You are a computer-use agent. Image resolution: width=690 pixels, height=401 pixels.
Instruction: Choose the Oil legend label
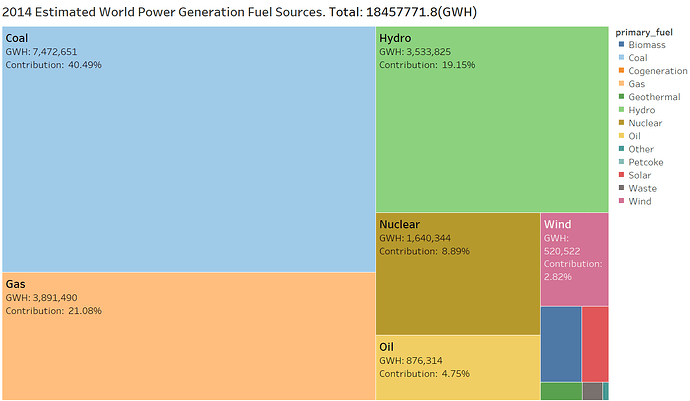click(x=635, y=136)
